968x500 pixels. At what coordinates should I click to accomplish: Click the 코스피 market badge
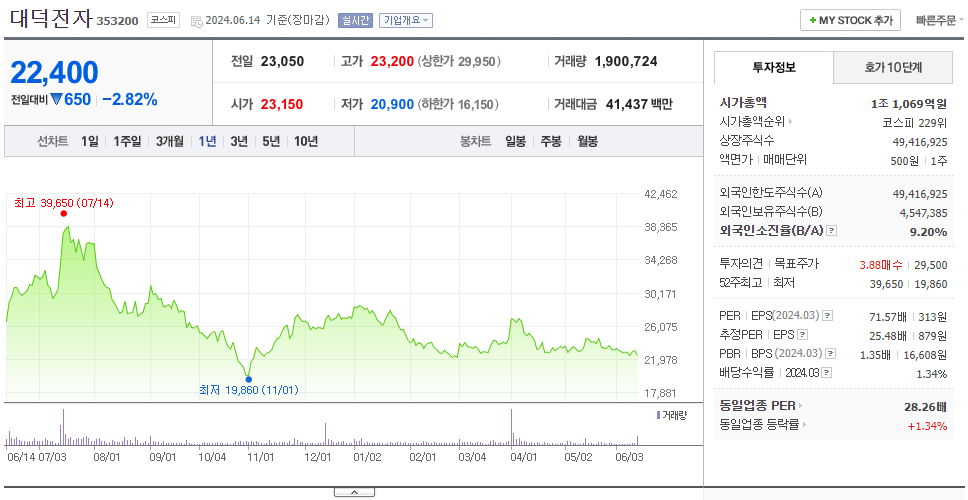(x=163, y=20)
